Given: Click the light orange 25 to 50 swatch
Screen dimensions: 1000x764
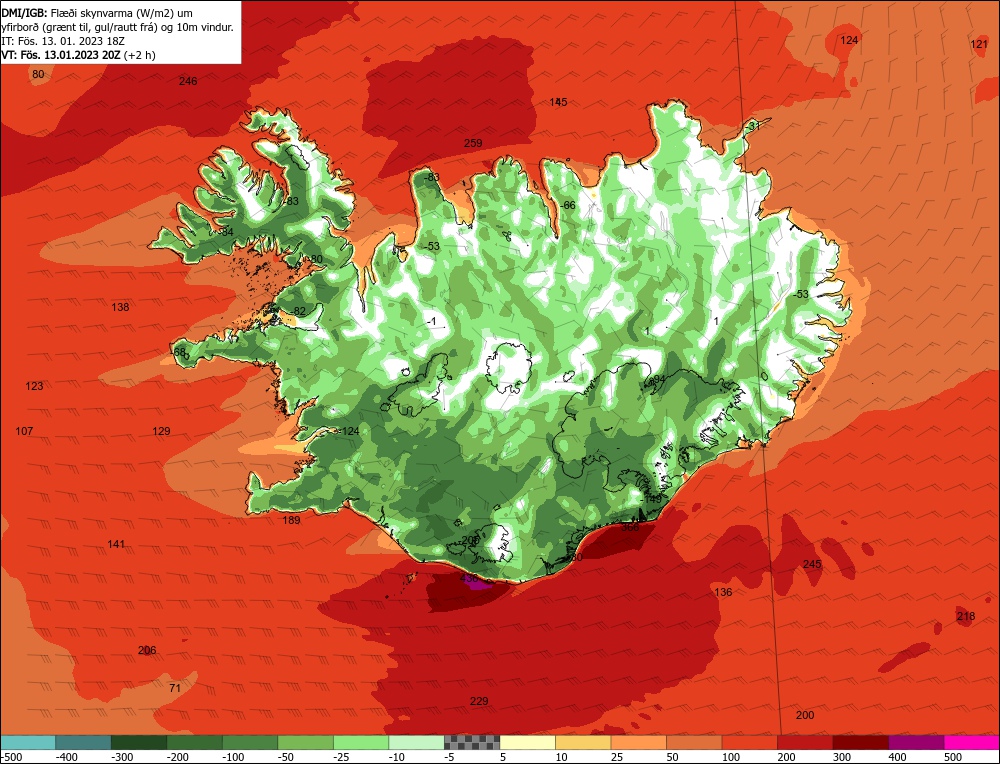Looking at the screenshot, I should point(638,742).
